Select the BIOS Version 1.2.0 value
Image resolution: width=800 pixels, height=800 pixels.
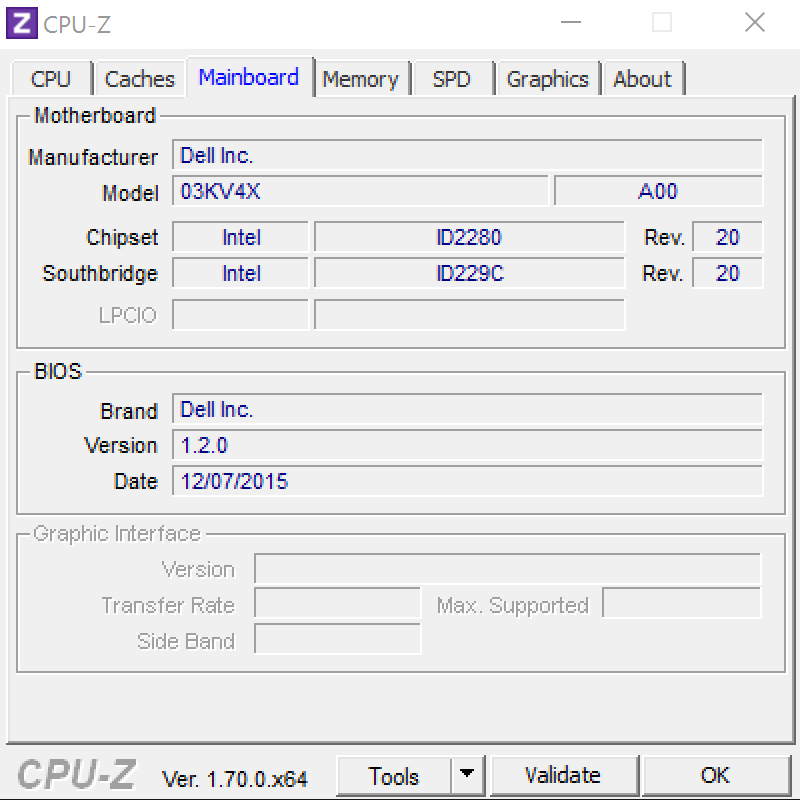pyautogui.click(x=467, y=445)
